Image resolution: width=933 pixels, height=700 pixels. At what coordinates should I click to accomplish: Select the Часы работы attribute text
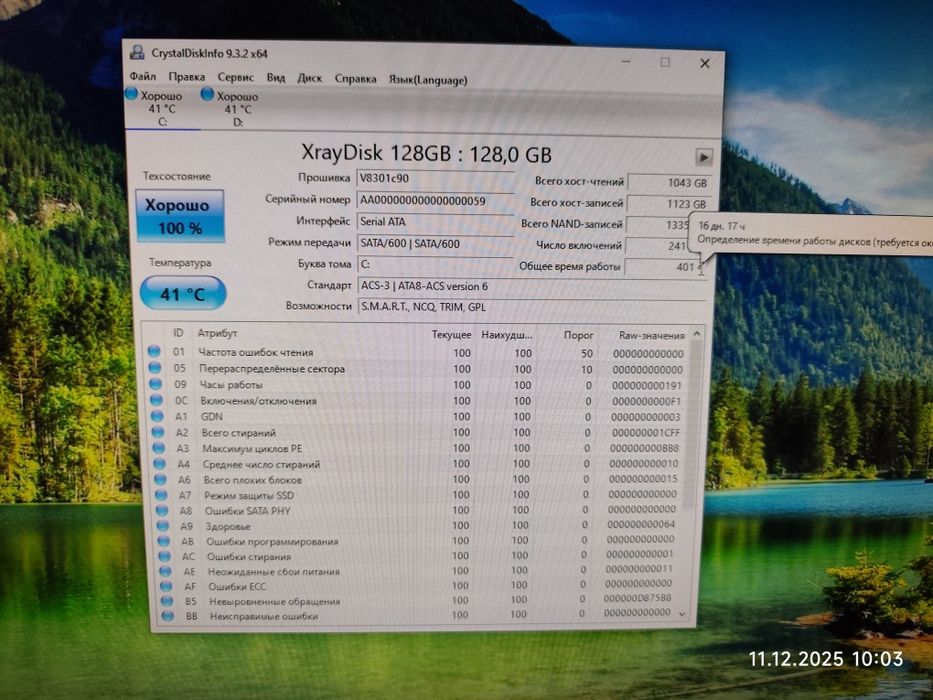tap(231, 385)
